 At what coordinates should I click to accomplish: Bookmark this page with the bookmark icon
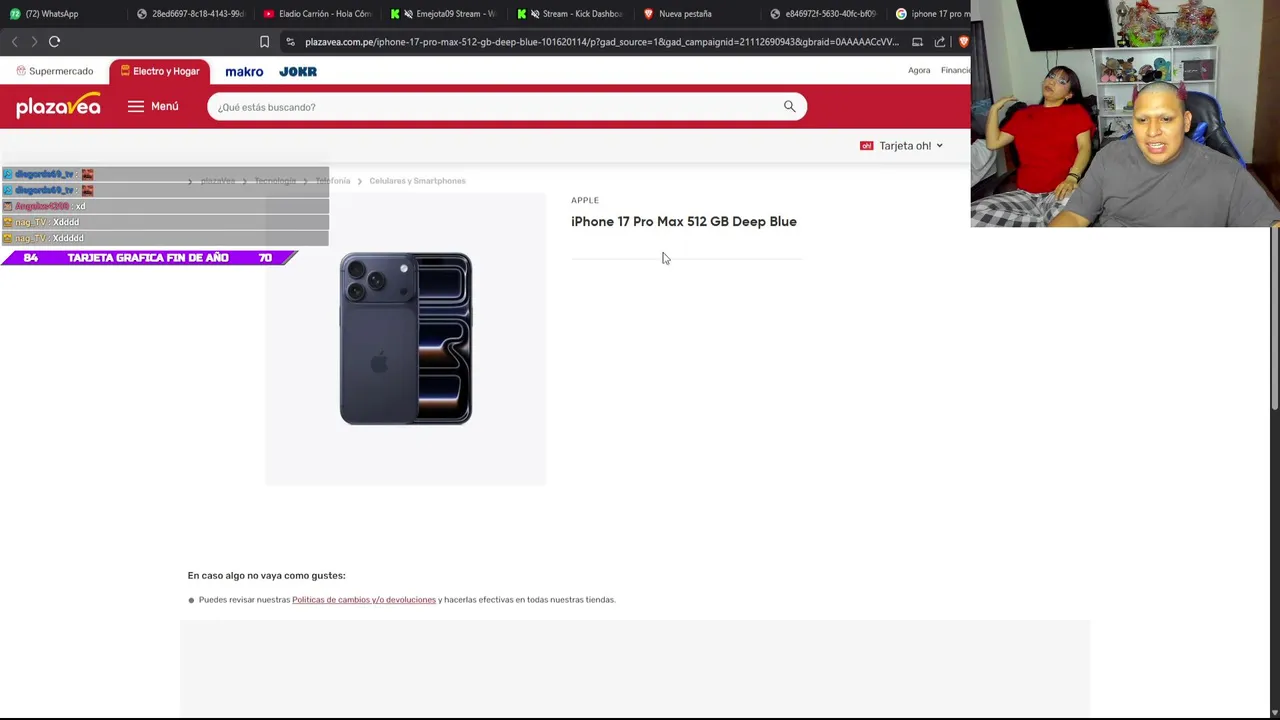[x=264, y=42]
